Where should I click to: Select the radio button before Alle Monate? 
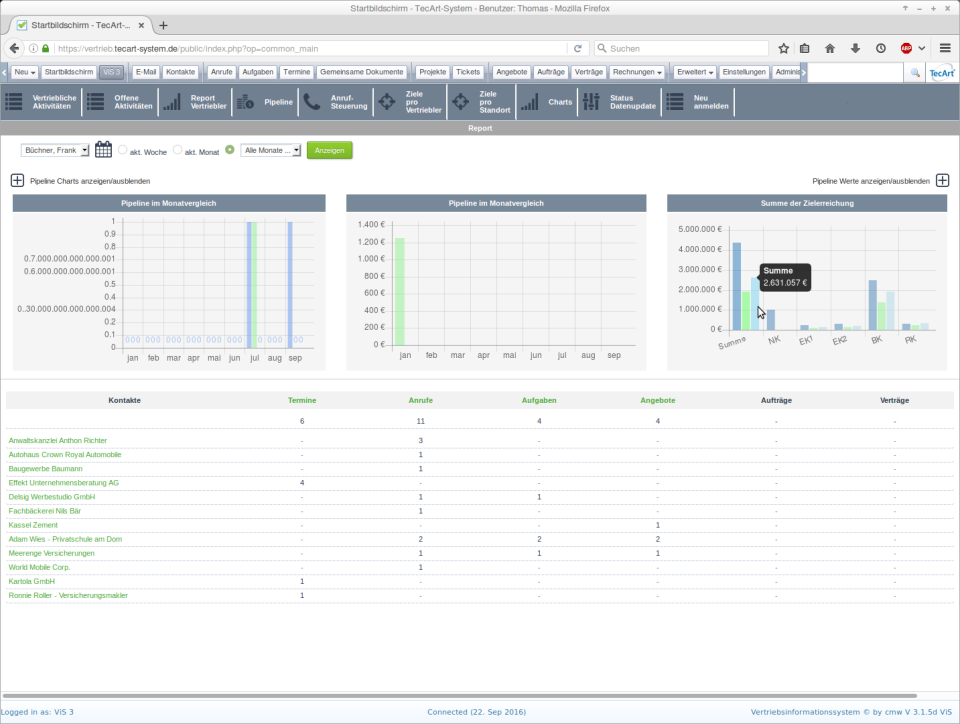[230, 150]
